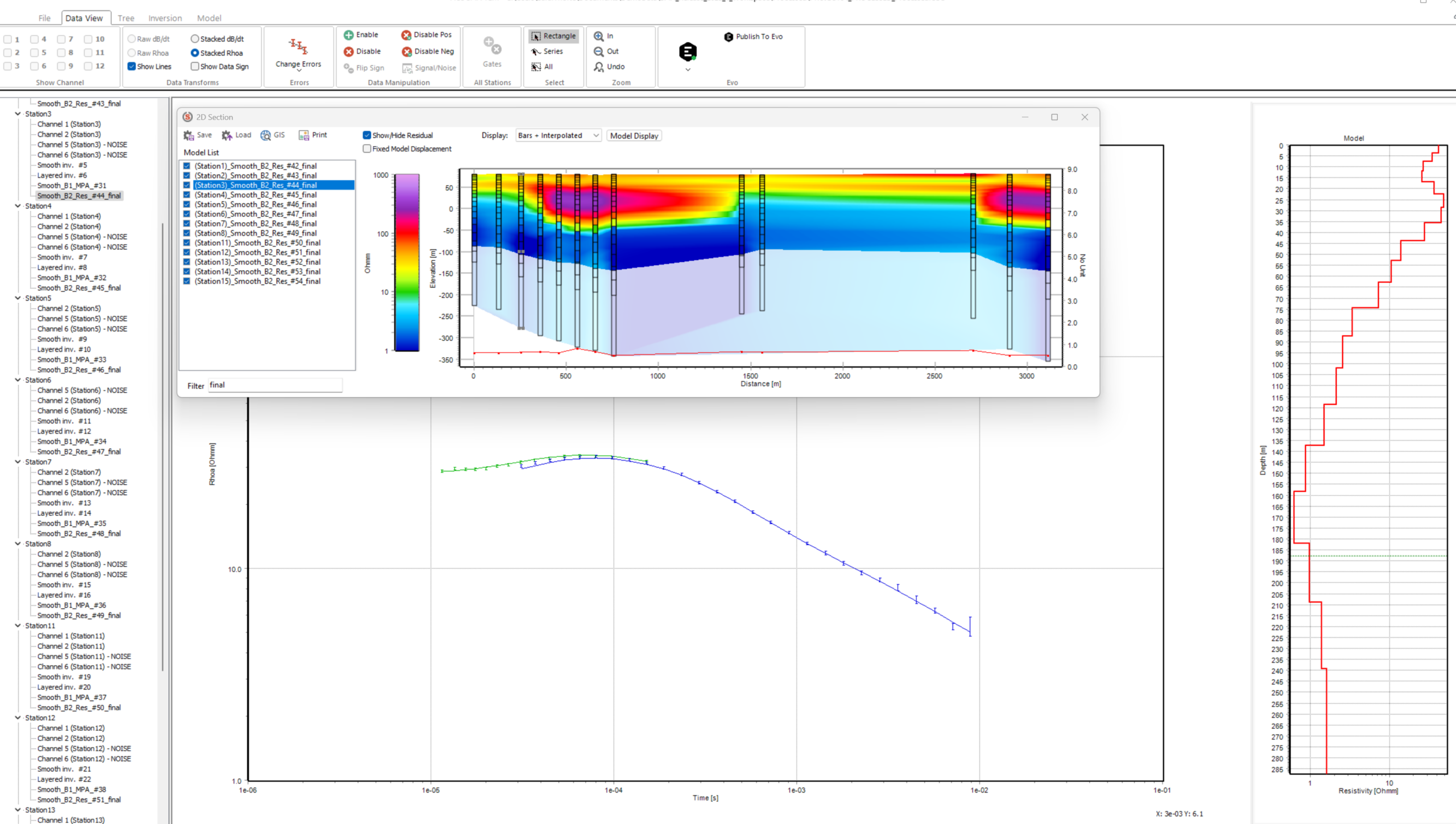Click the Disable Pos icon
Viewport: 1456px width, 824px height.
(x=406, y=35)
